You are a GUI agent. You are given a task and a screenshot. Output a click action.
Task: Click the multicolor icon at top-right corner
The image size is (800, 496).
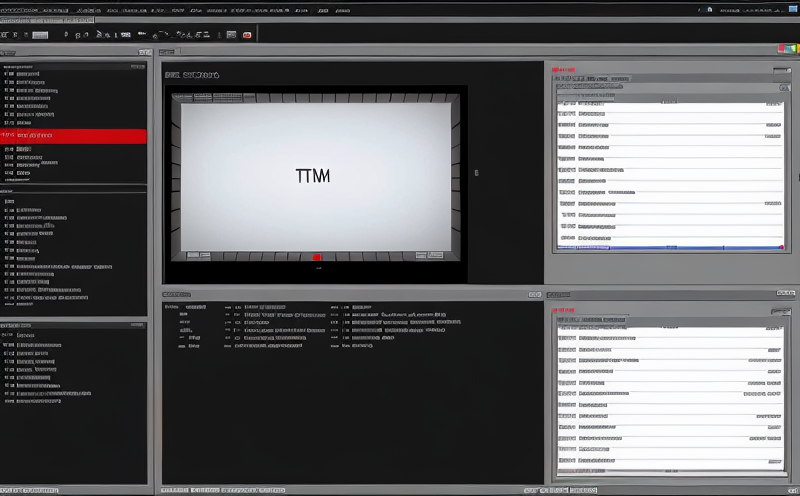[x=788, y=49]
